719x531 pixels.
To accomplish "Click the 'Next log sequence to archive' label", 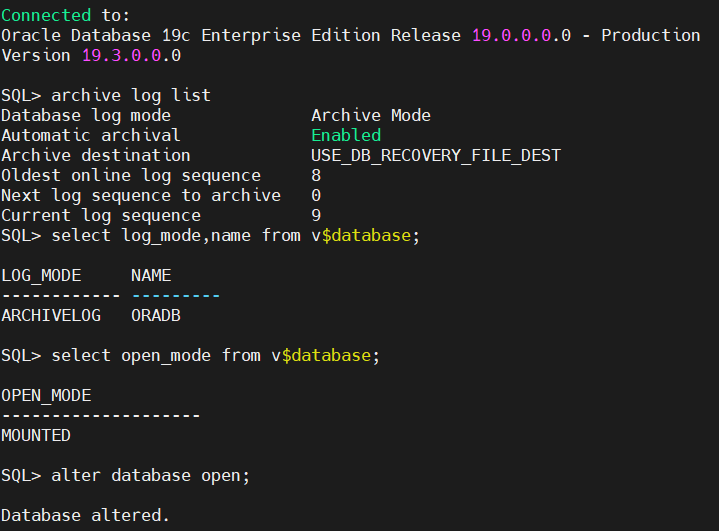I will pyautogui.click(x=141, y=195).
